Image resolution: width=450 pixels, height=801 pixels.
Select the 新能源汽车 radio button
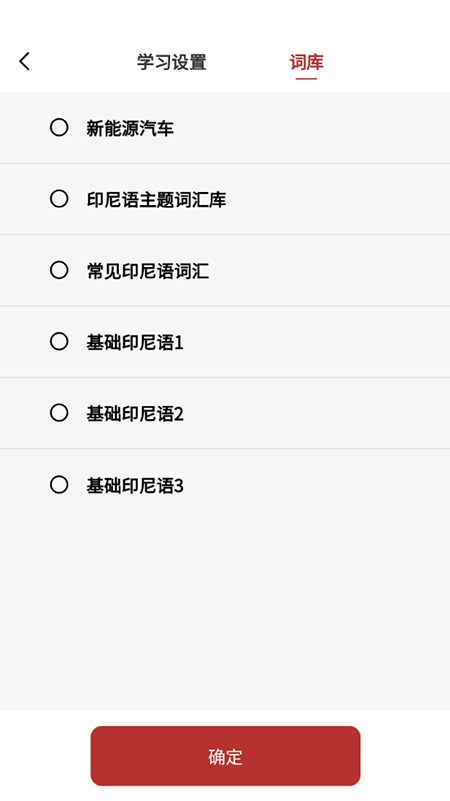coord(59,127)
